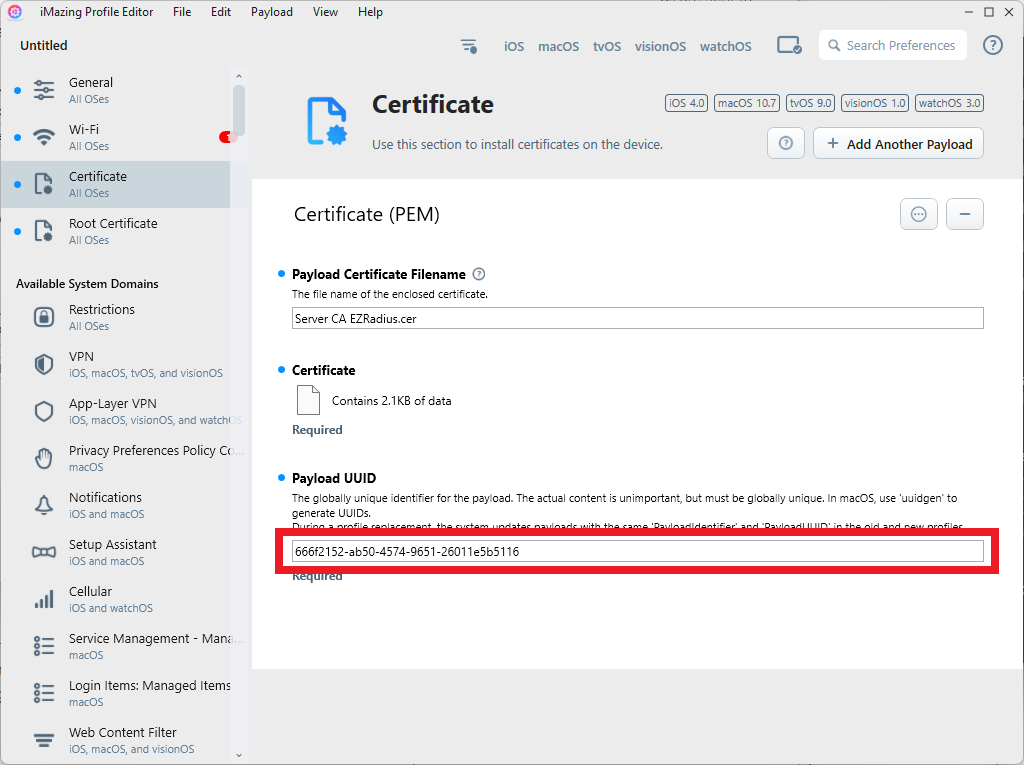Screen dimensions: 1024x765
Task: Click the Notifications bell icon
Action: click(44, 506)
